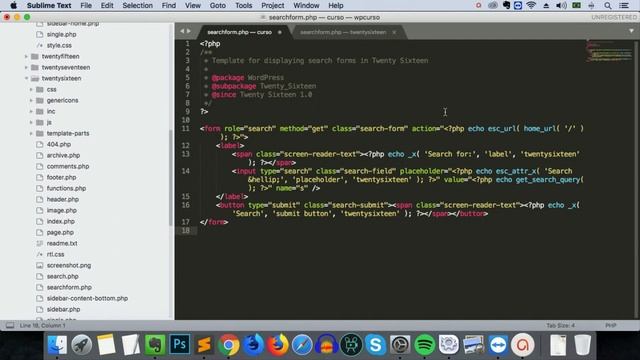Open the Find menu
Image resolution: width=640 pixels, height=360 pixels.
click(x=169, y=5)
